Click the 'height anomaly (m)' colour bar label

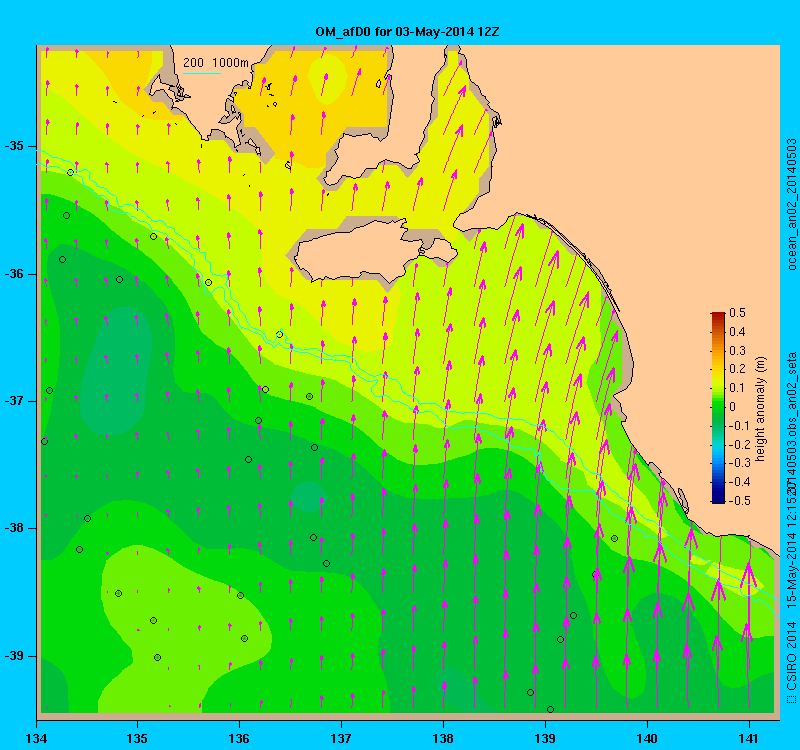[x=761, y=410]
